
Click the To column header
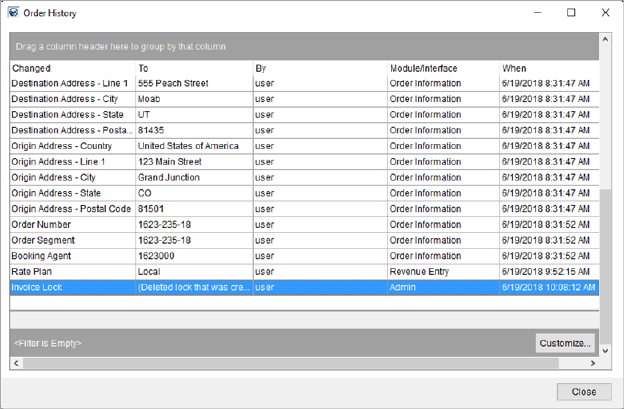pyautogui.click(x=193, y=68)
